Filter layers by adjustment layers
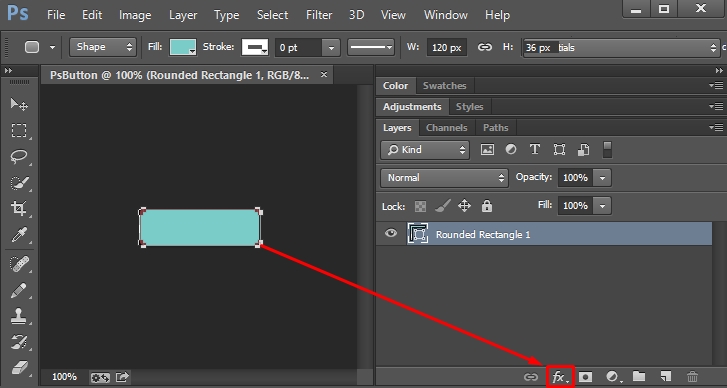 click(x=511, y=149)
